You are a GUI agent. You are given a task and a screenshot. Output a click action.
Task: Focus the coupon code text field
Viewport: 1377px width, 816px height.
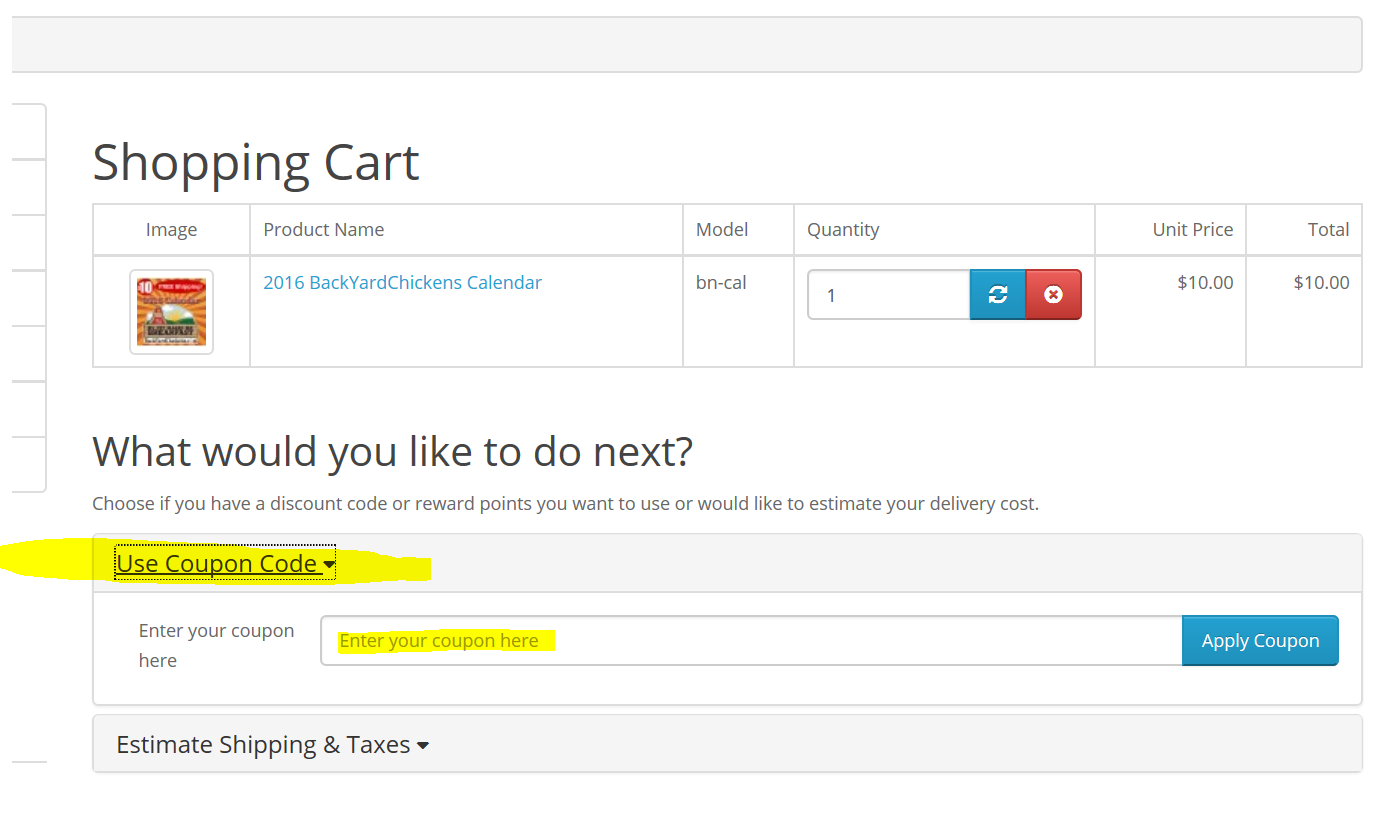(750, 641)
